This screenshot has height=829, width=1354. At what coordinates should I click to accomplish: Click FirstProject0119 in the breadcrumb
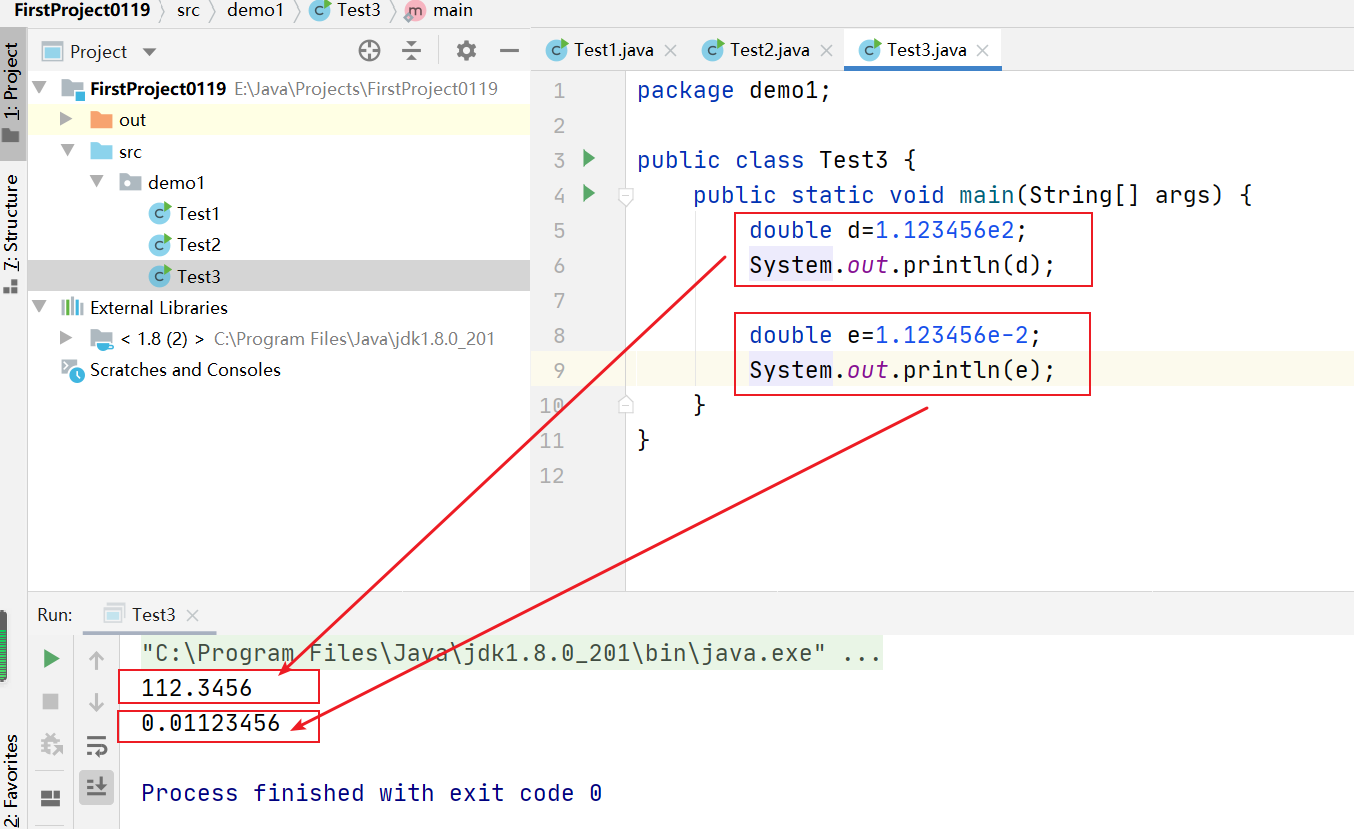coord(82,10)
